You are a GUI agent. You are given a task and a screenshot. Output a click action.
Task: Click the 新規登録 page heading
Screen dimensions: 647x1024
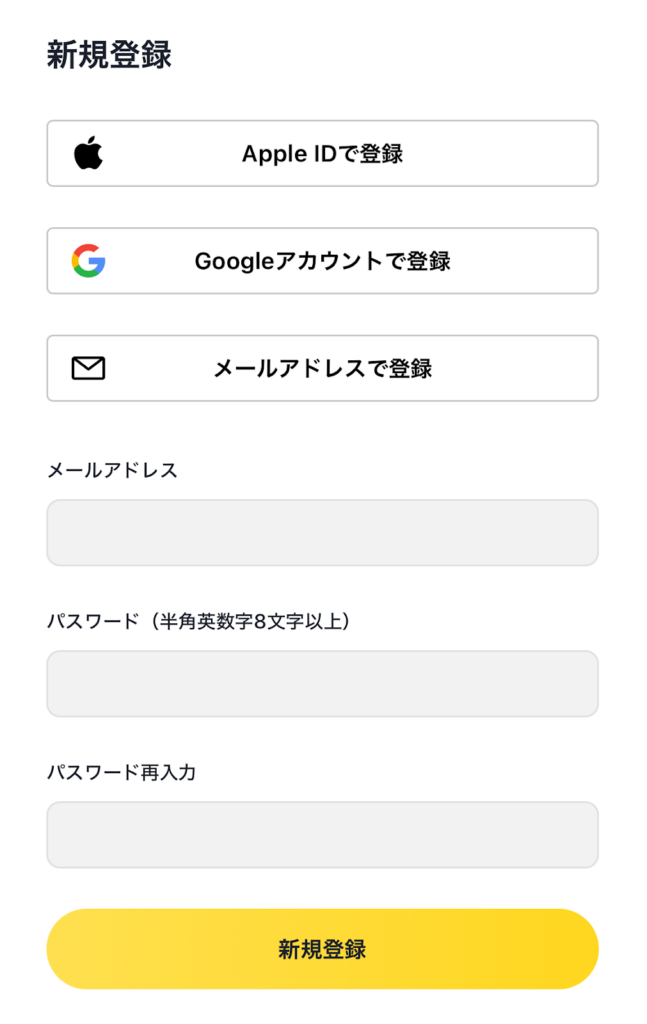pos(109,56)
